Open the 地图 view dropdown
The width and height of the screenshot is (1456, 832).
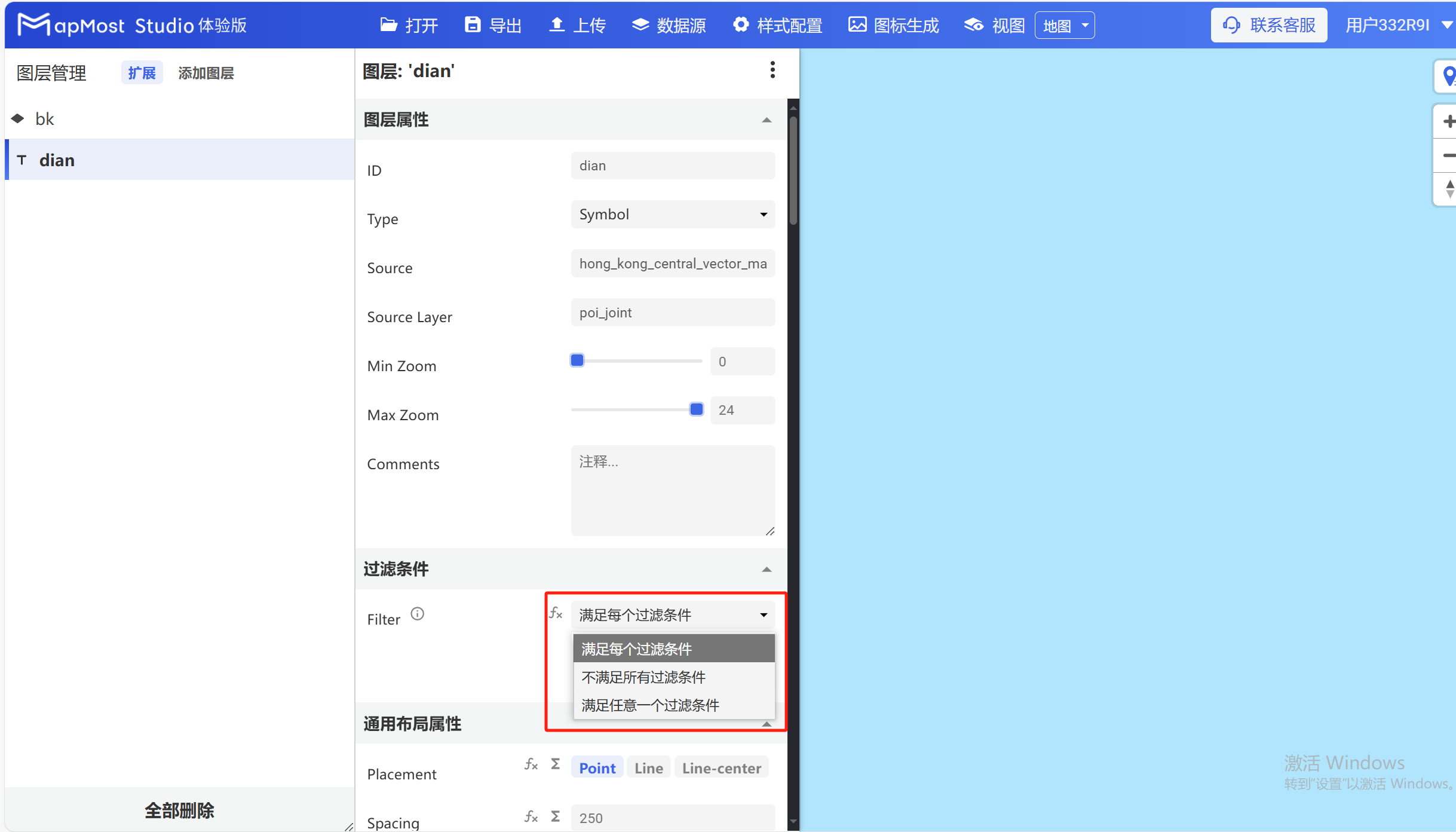[1065, 25]
